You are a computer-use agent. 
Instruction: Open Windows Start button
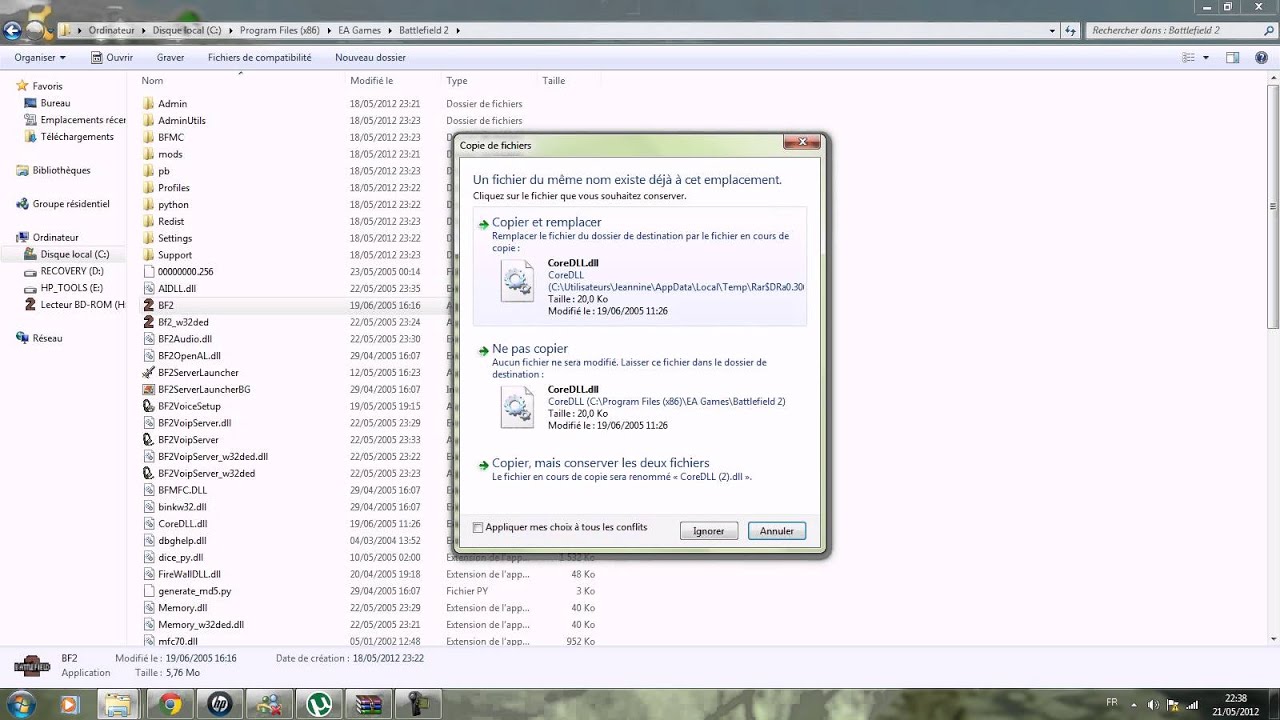(x=20, y=704)
